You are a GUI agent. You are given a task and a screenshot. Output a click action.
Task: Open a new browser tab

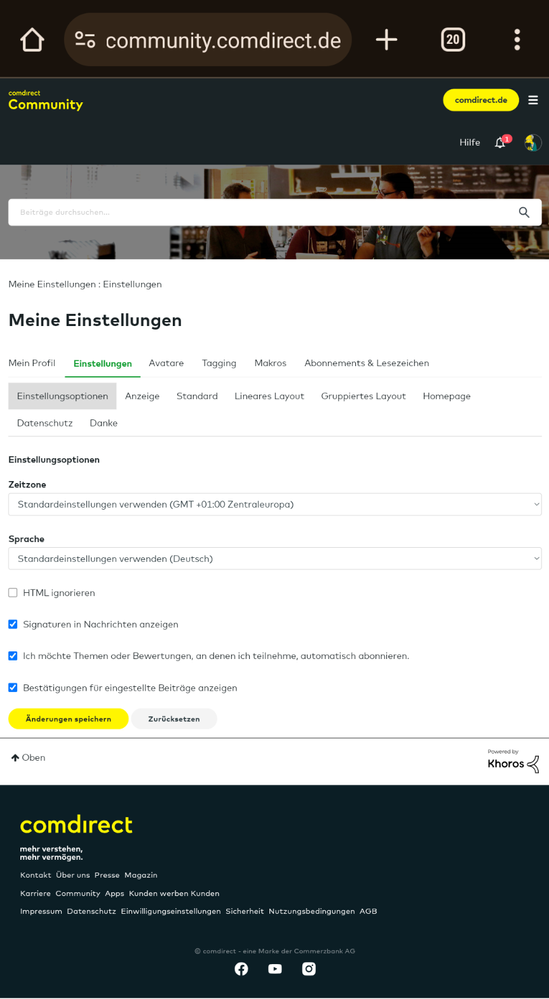(x=386, y=40)
